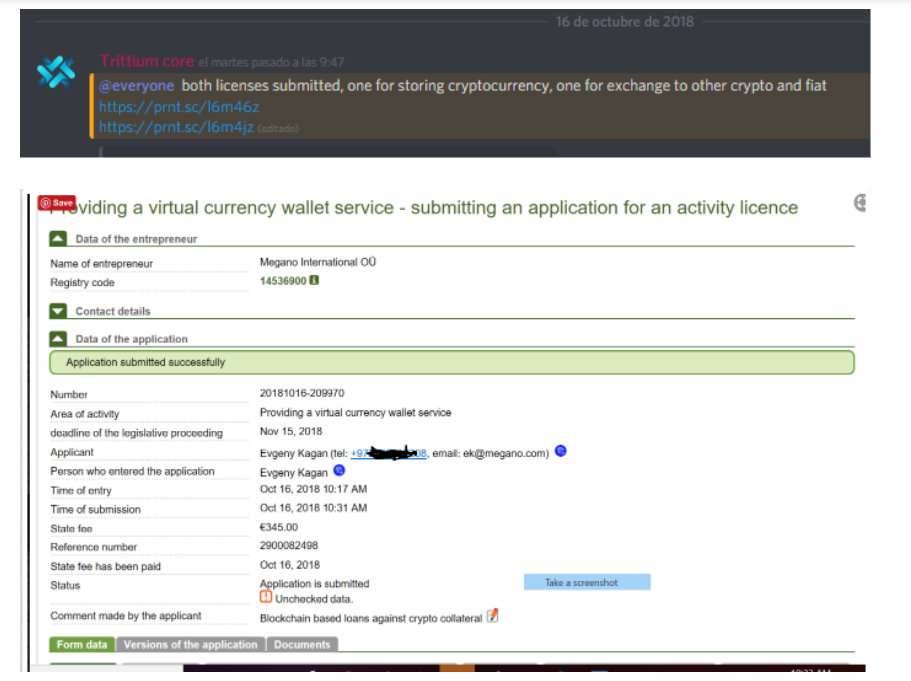Open the Documents tab
This screenshot has width=911, height=681.
(x=302, y=644)
